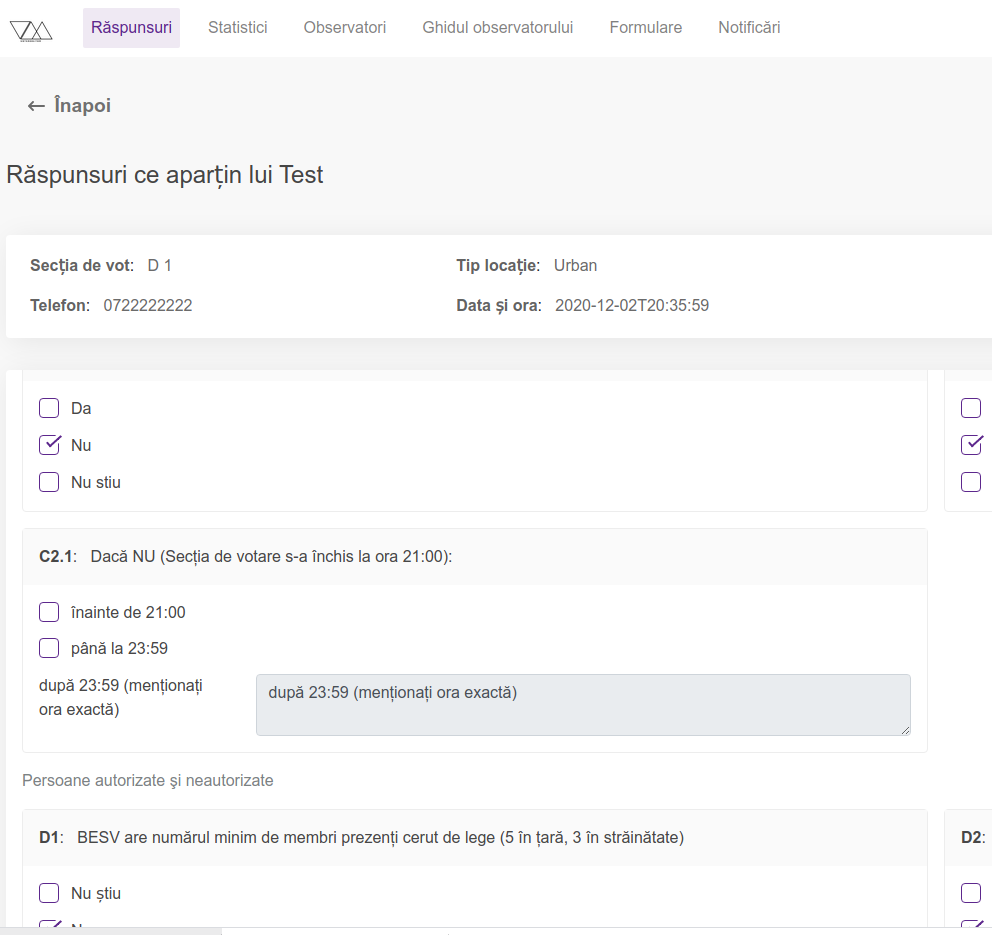Check the top checkbox in the right panel
Viewport: 992px width, 935px height.
point(970,408)
